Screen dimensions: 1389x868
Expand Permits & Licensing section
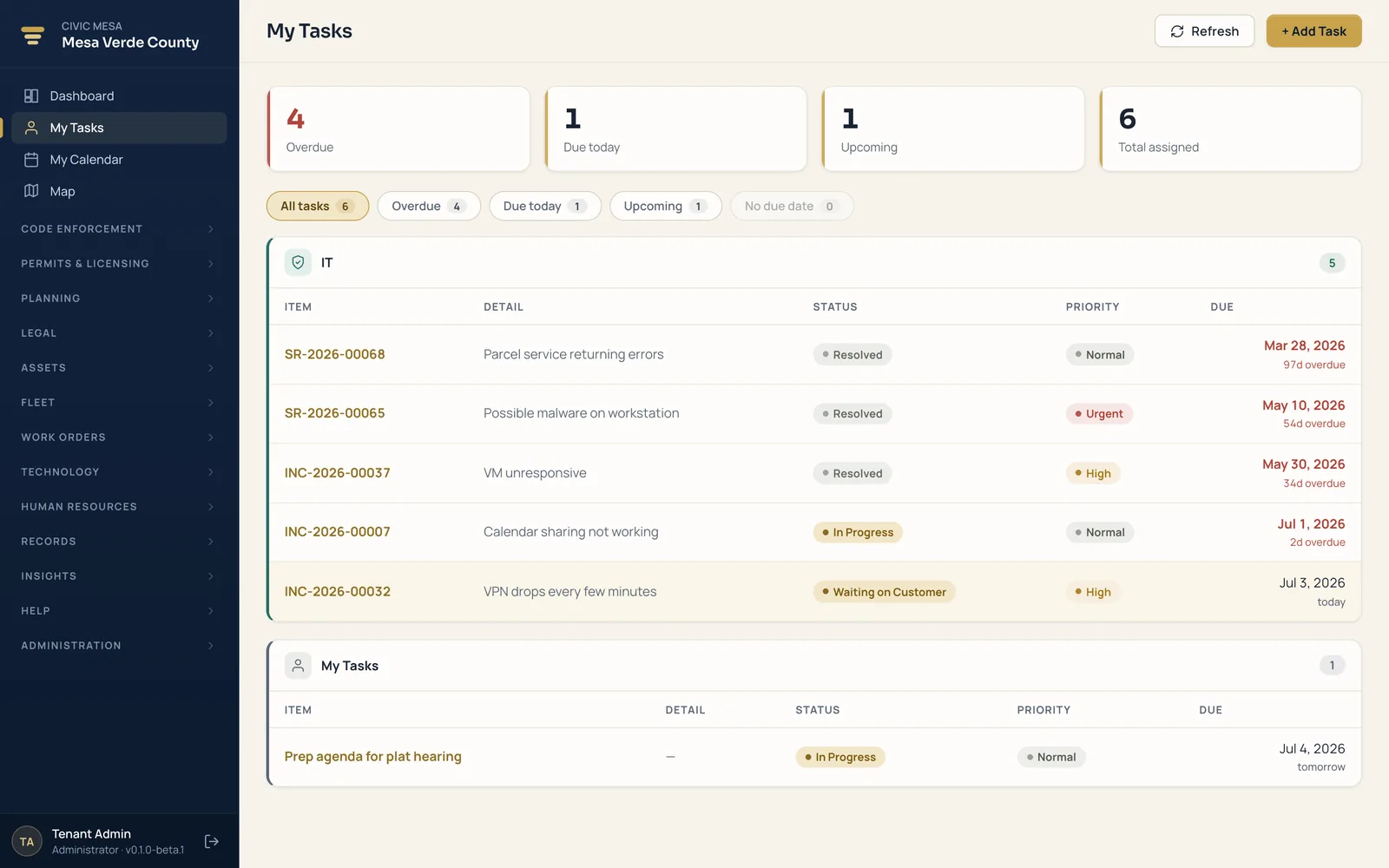coord(119,264)
